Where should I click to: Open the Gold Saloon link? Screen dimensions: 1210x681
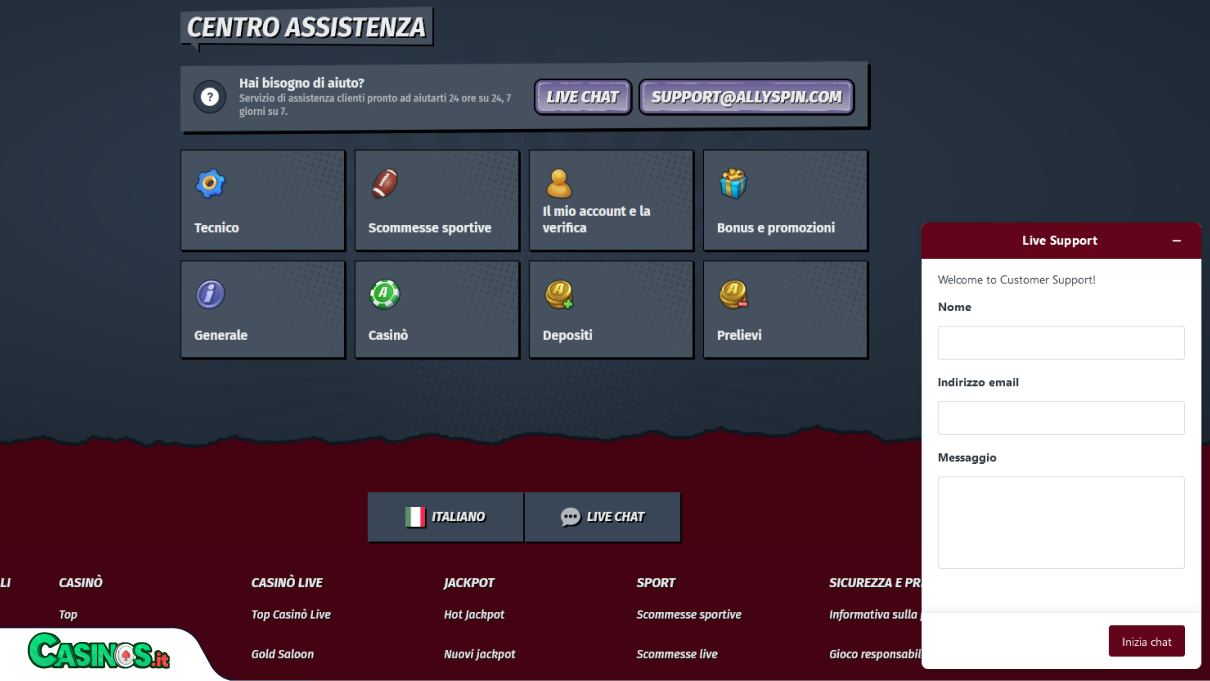pos(282,653)
